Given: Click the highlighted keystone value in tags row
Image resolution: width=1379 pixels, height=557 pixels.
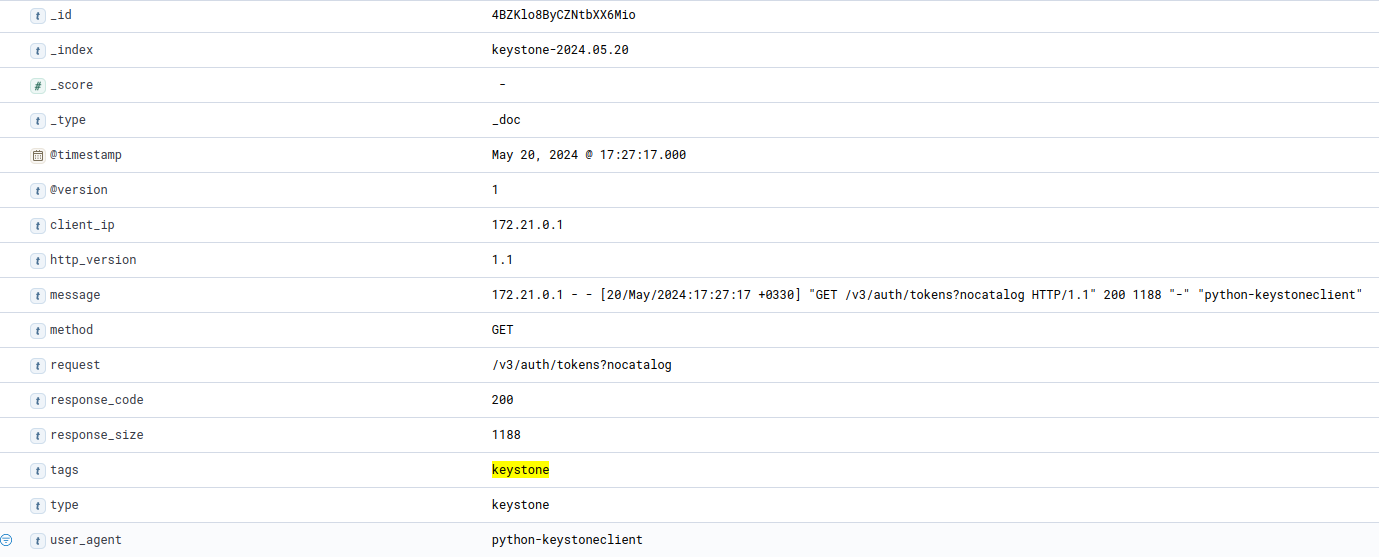Looking at the screenshot, I should [520, 470].
